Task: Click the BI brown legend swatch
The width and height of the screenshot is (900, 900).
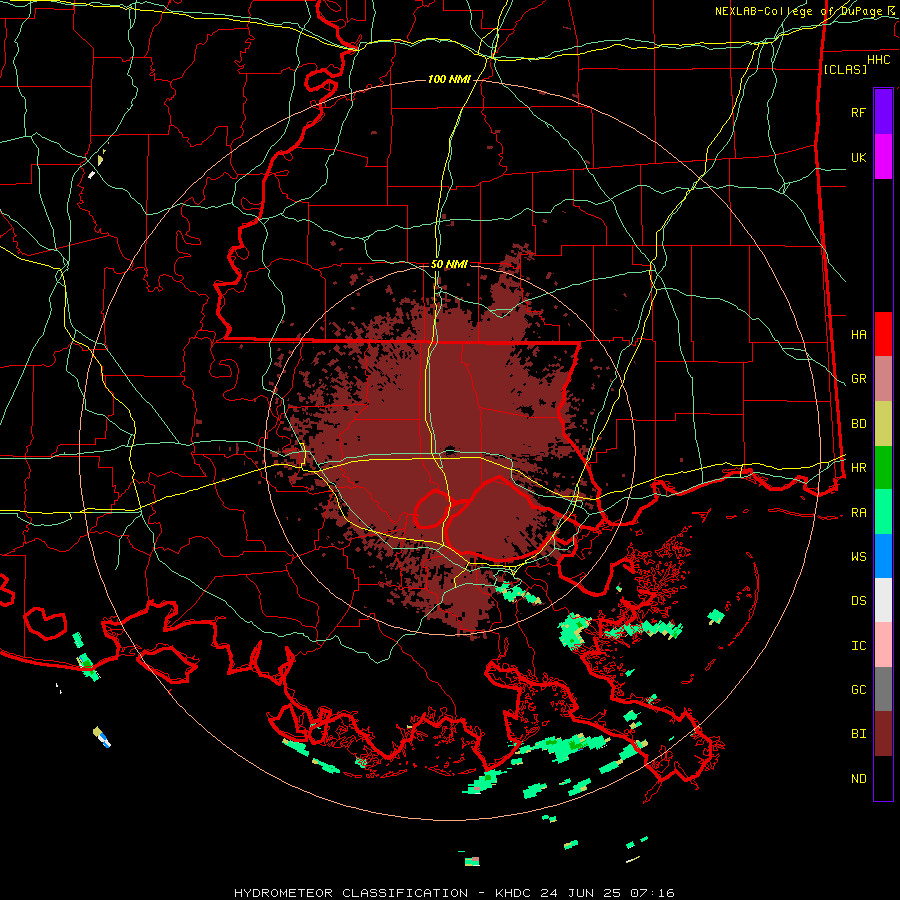Action: pyautogui.click(x=883, y=734)
